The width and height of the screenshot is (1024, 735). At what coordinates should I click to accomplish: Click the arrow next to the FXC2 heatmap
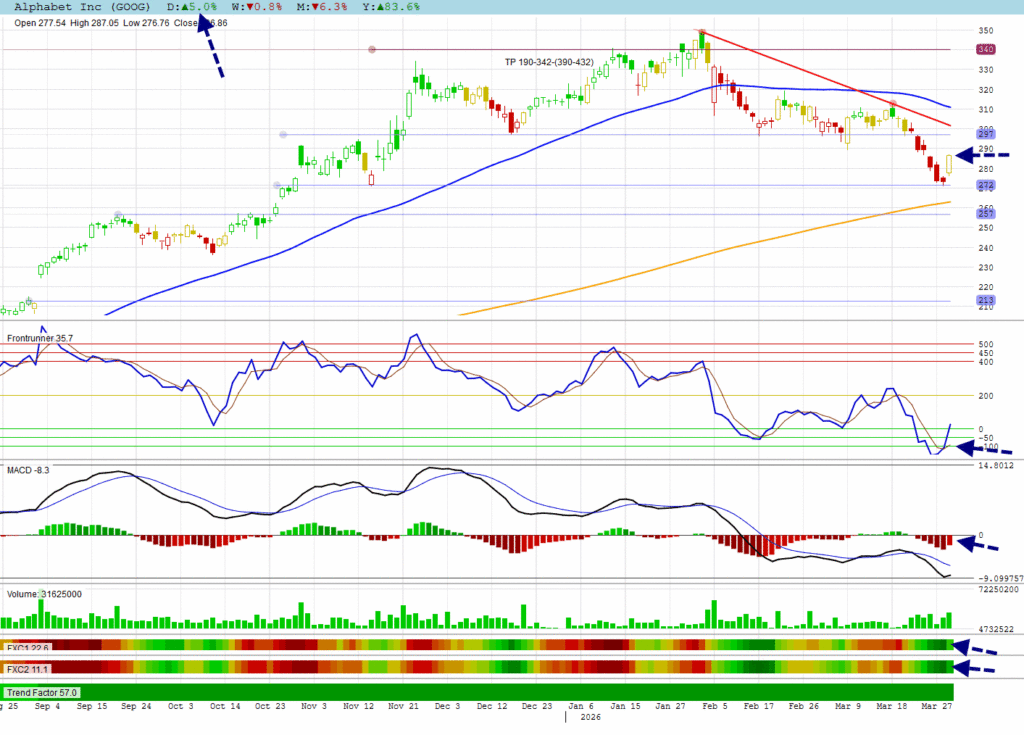(980, 668)
